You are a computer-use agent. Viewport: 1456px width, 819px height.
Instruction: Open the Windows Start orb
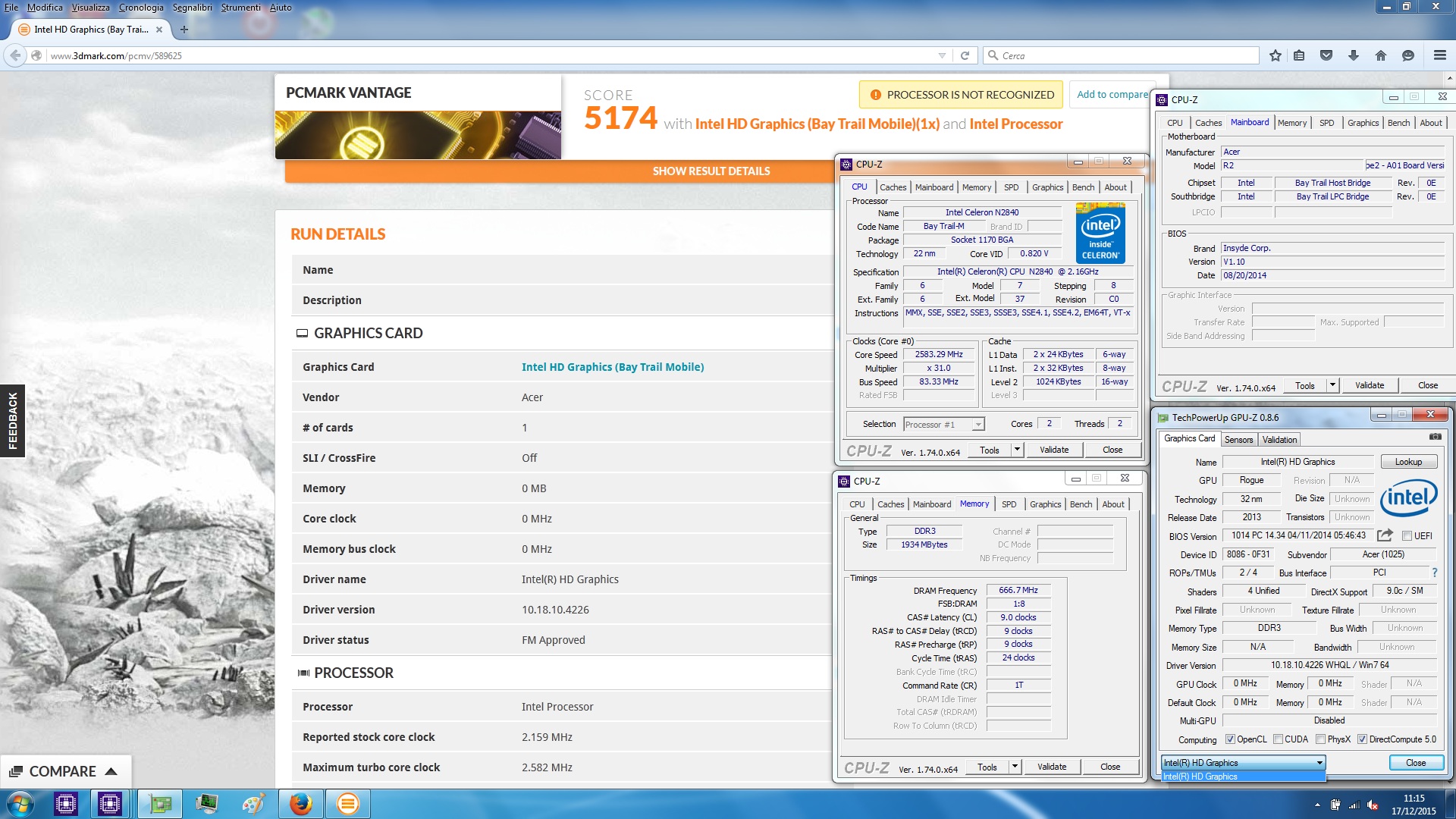pyautogui.click(x=20, y=804)
